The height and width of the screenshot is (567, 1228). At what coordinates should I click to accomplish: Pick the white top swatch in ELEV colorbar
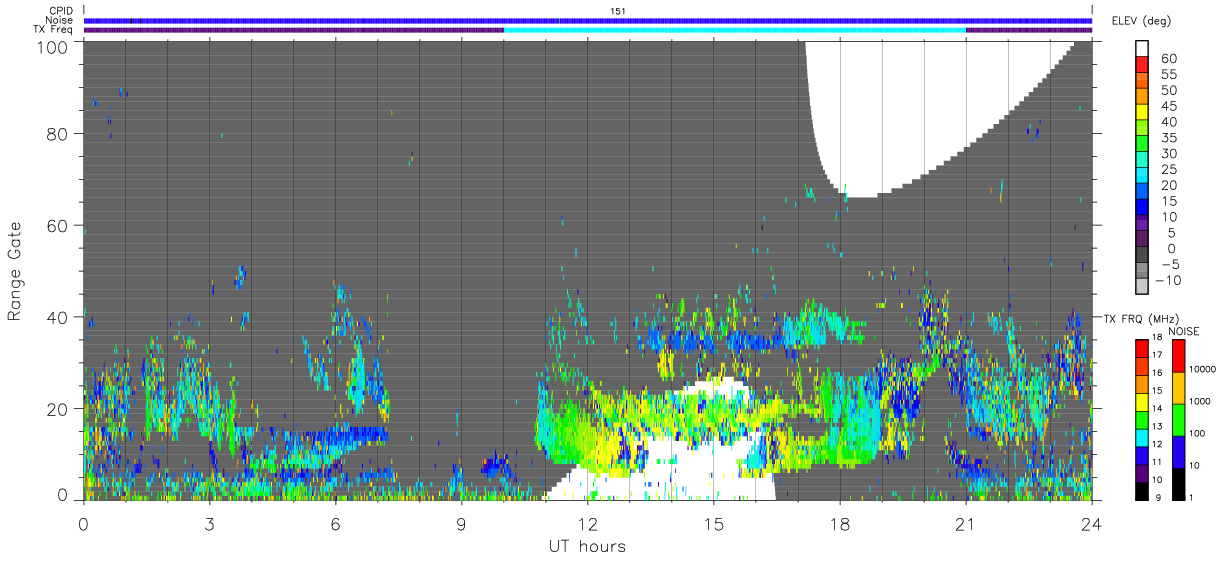click(x=1143, y=49)
